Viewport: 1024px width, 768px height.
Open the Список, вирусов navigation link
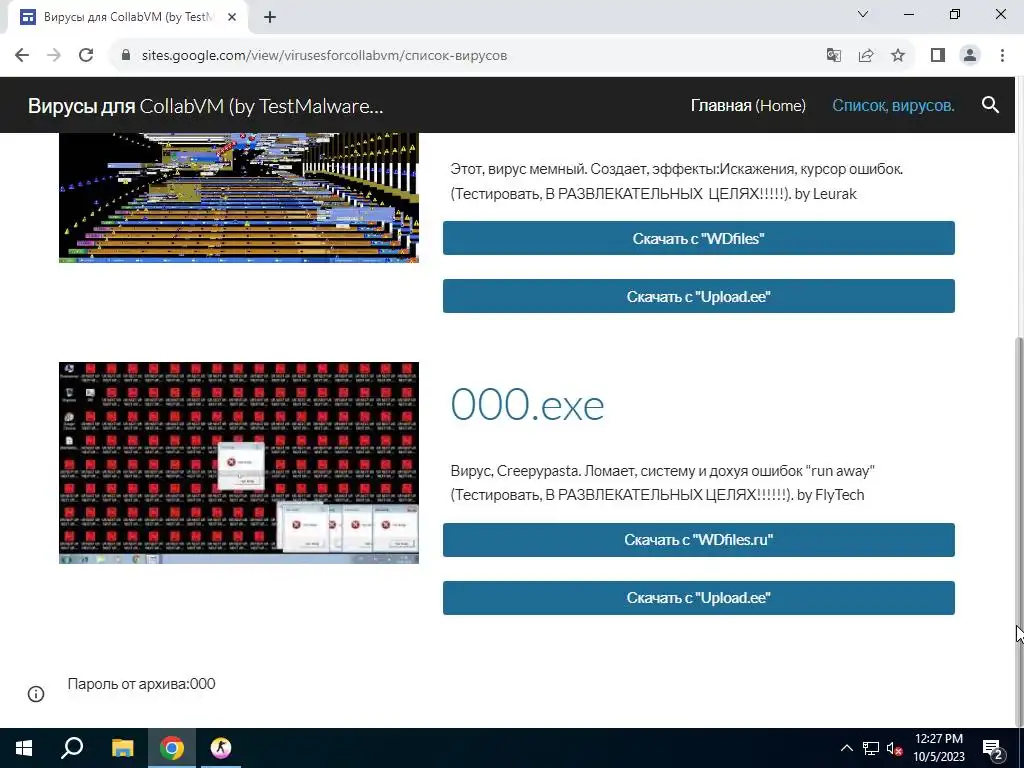pos(893,105)
